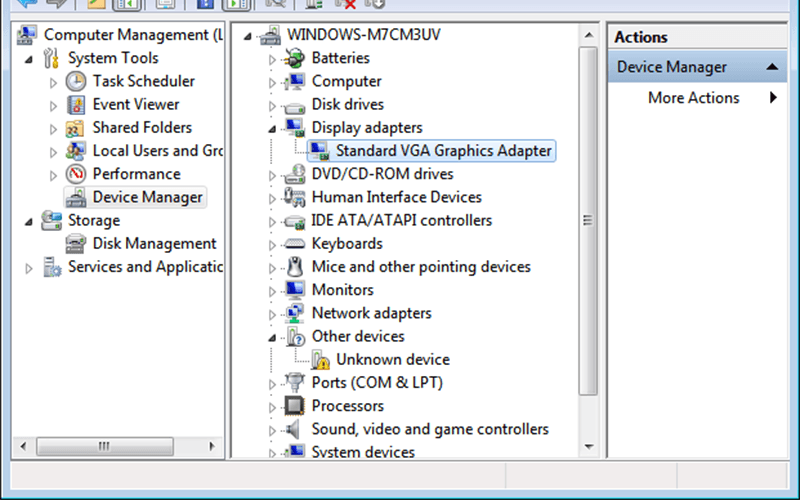Click the Storage icon in left tree
The image size is (800, 500).
(51, 220)
